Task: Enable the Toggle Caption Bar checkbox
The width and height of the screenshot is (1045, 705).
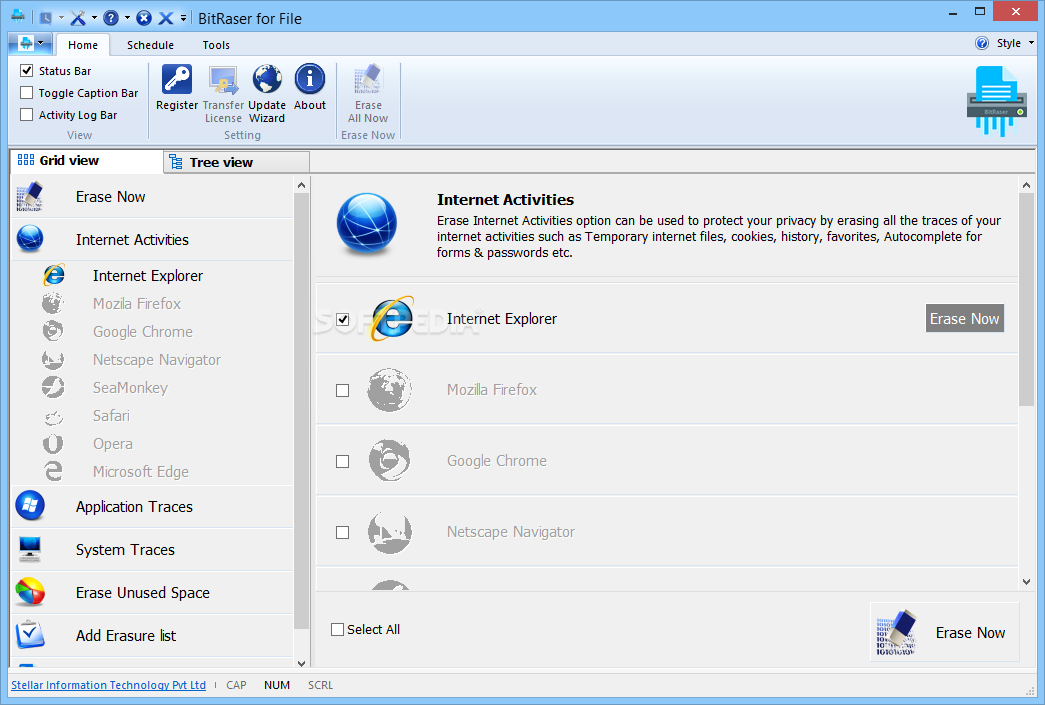Action: click(27, 93)
